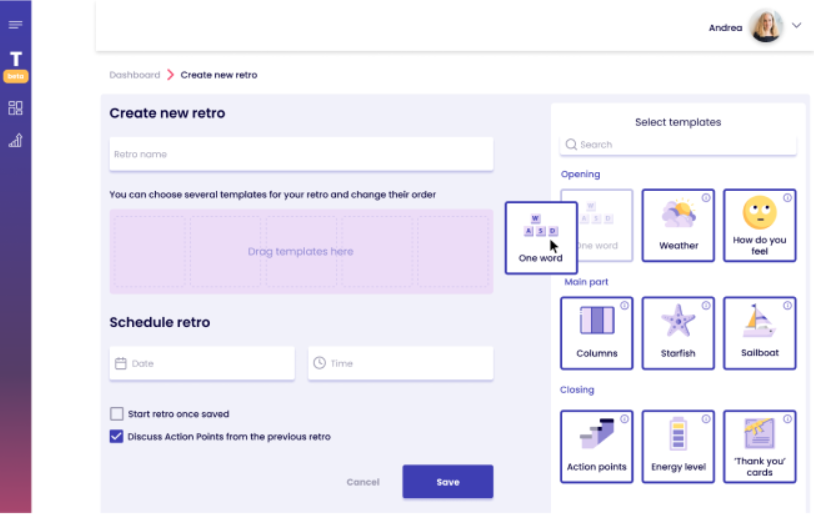Open info icon on Weather card
The width and height of the screenshot is (814, 514).
[x=706, y=198]
